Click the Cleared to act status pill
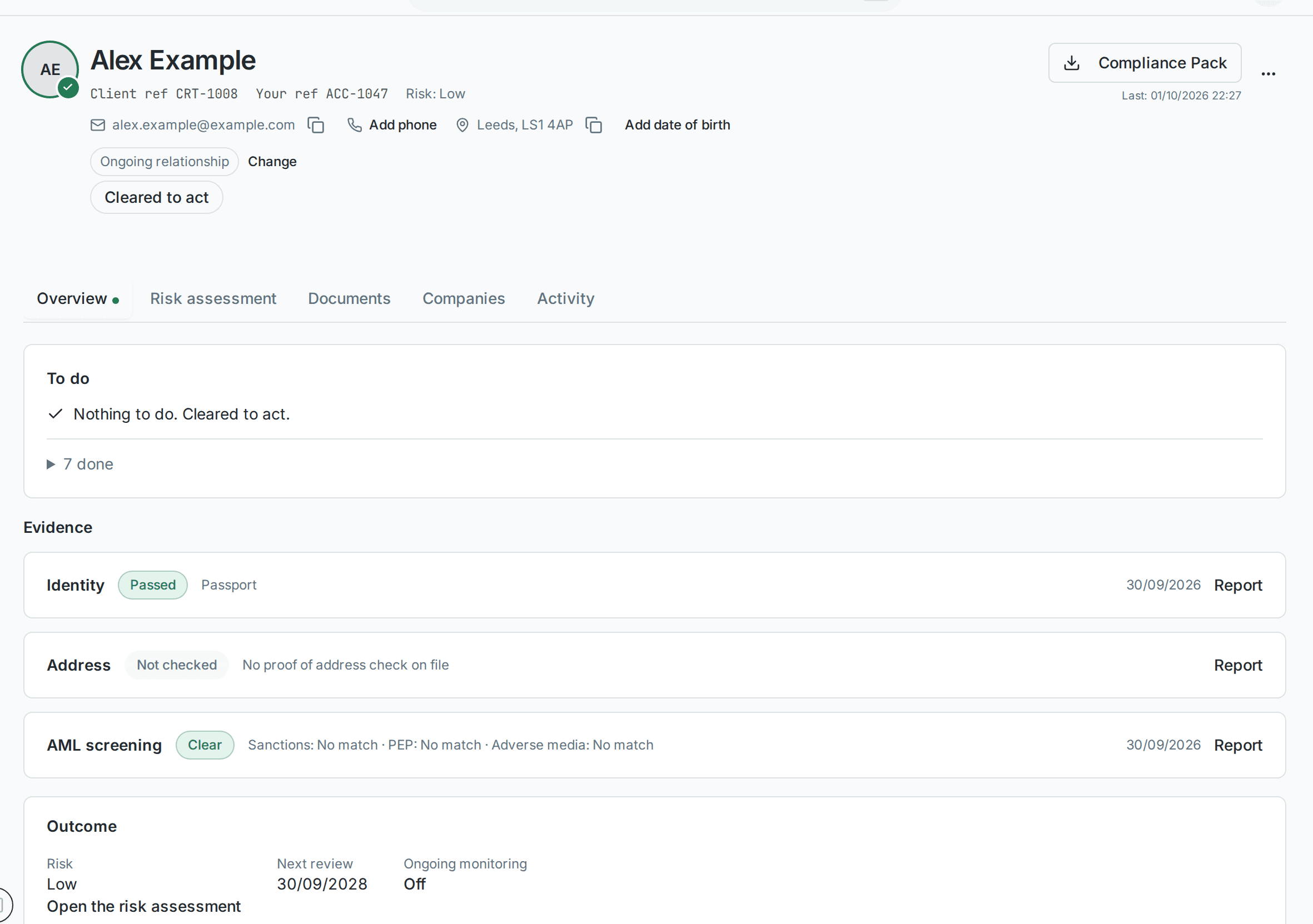 157,198
